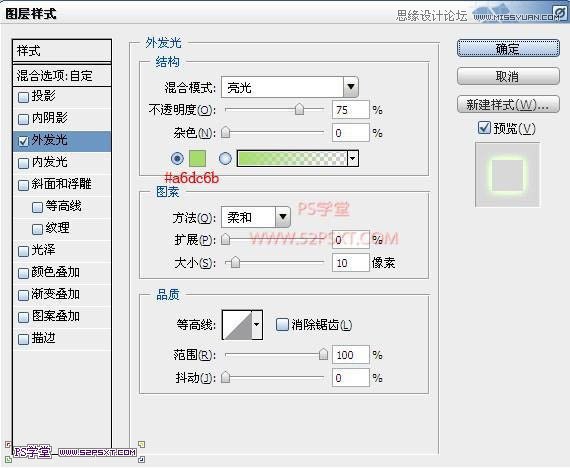
Task: Check the 消除锯齿 anti-alias option
Action: 282,324
